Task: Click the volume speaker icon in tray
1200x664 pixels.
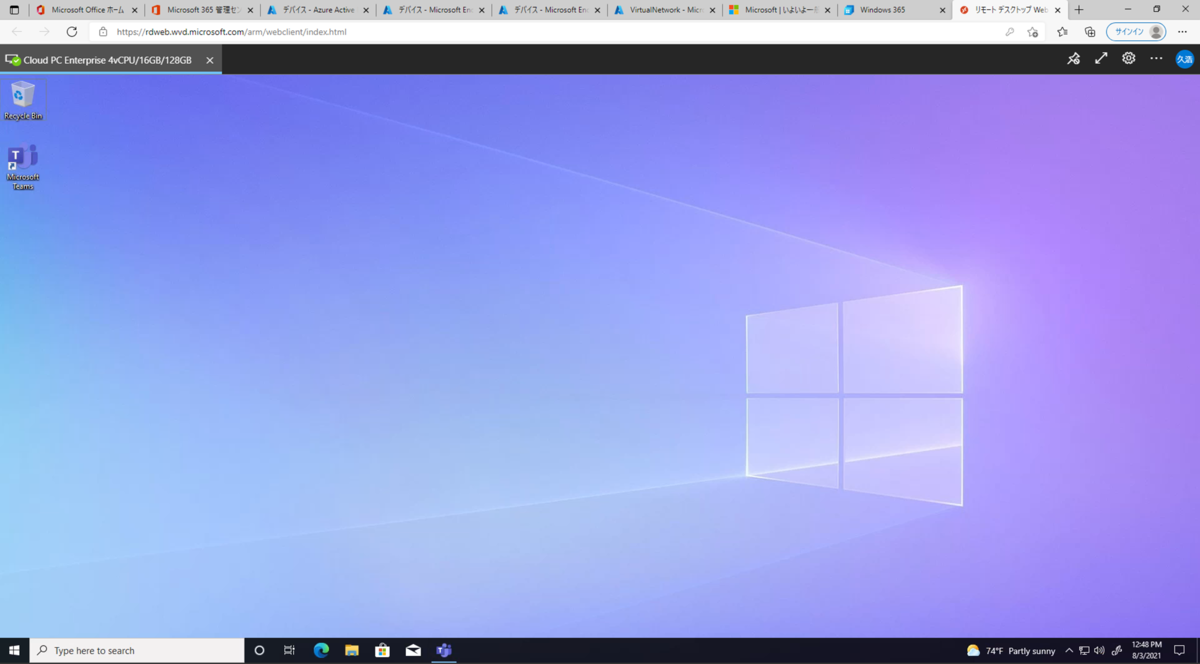Action: click(1100, 651)
